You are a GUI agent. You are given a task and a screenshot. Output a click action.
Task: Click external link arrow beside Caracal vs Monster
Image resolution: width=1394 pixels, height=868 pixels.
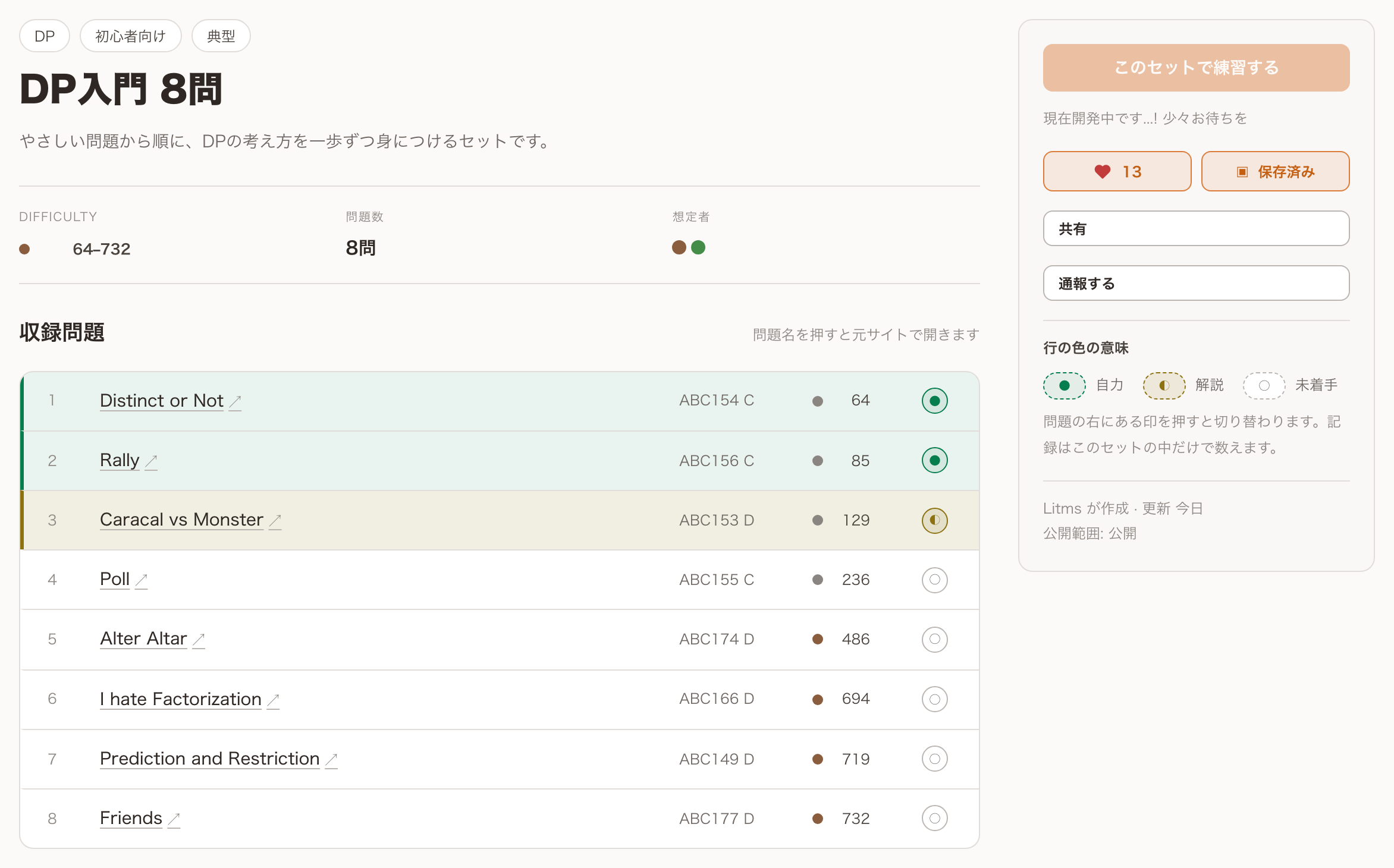pos(275,521)
